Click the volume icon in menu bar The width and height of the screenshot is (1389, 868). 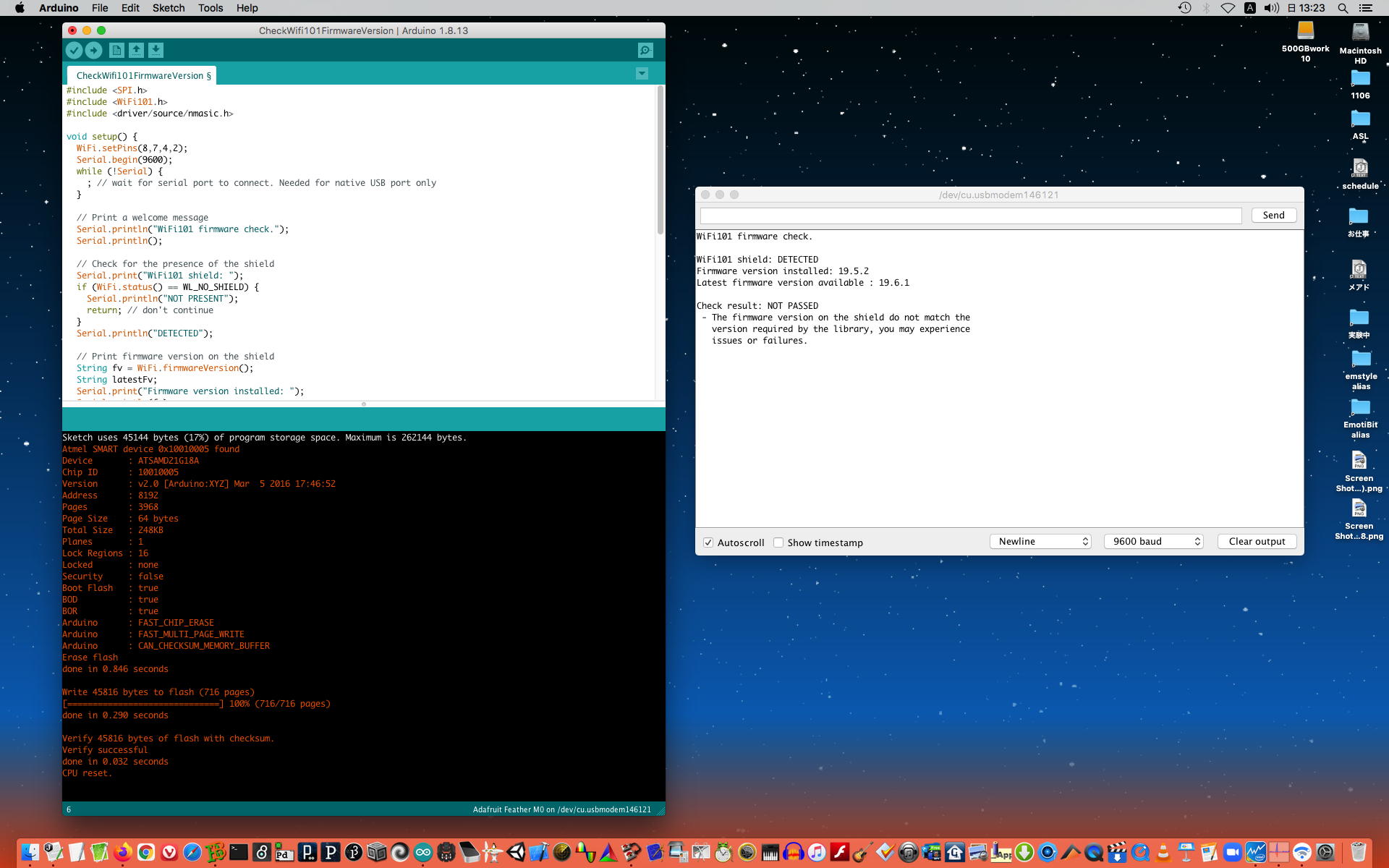click(1271, 8)
